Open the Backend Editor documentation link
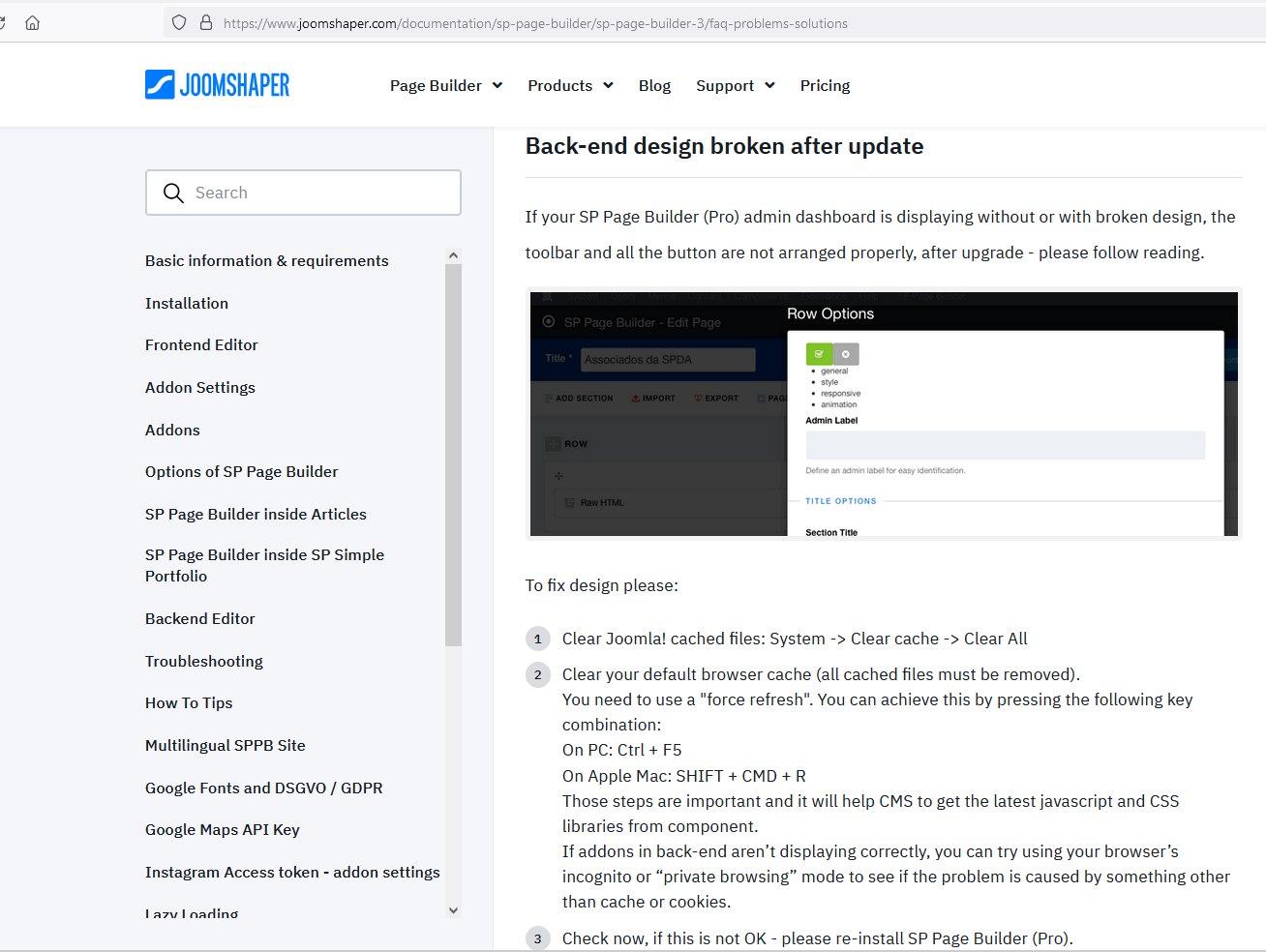The width and height of the screenshot is (1266, 952). [x=200, y=618]
